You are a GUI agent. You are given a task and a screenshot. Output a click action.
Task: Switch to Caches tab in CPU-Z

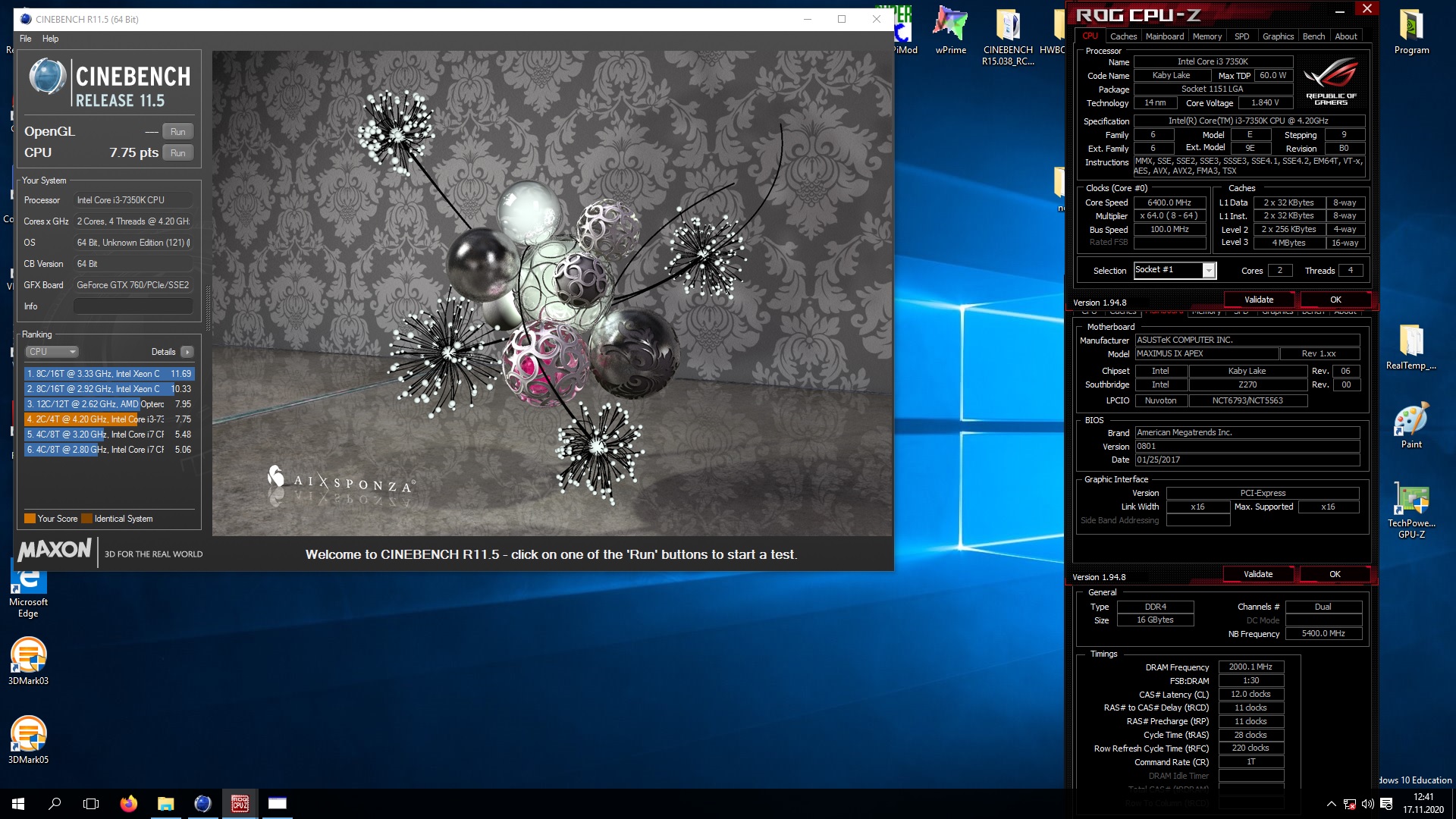coord(1123,36)
